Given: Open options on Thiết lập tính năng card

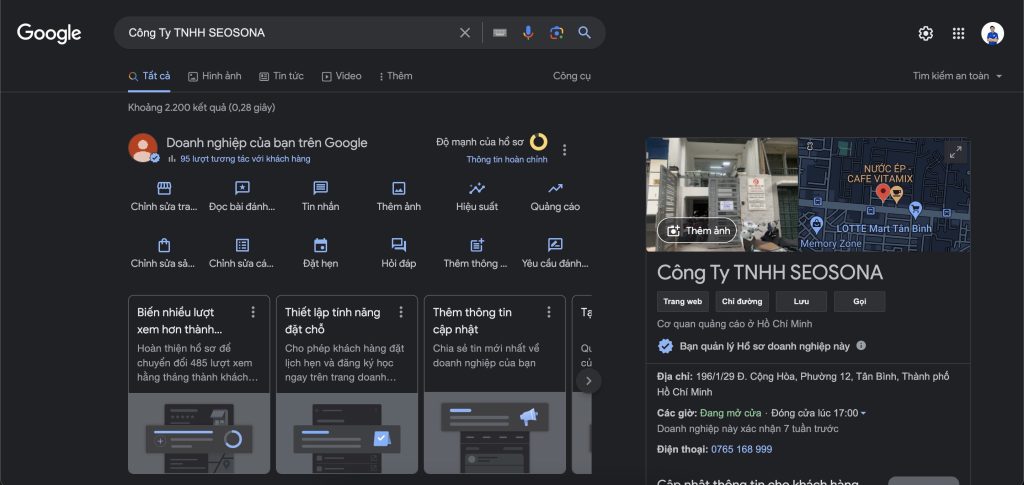Looking at the screenshot, I should click(401, 312).
